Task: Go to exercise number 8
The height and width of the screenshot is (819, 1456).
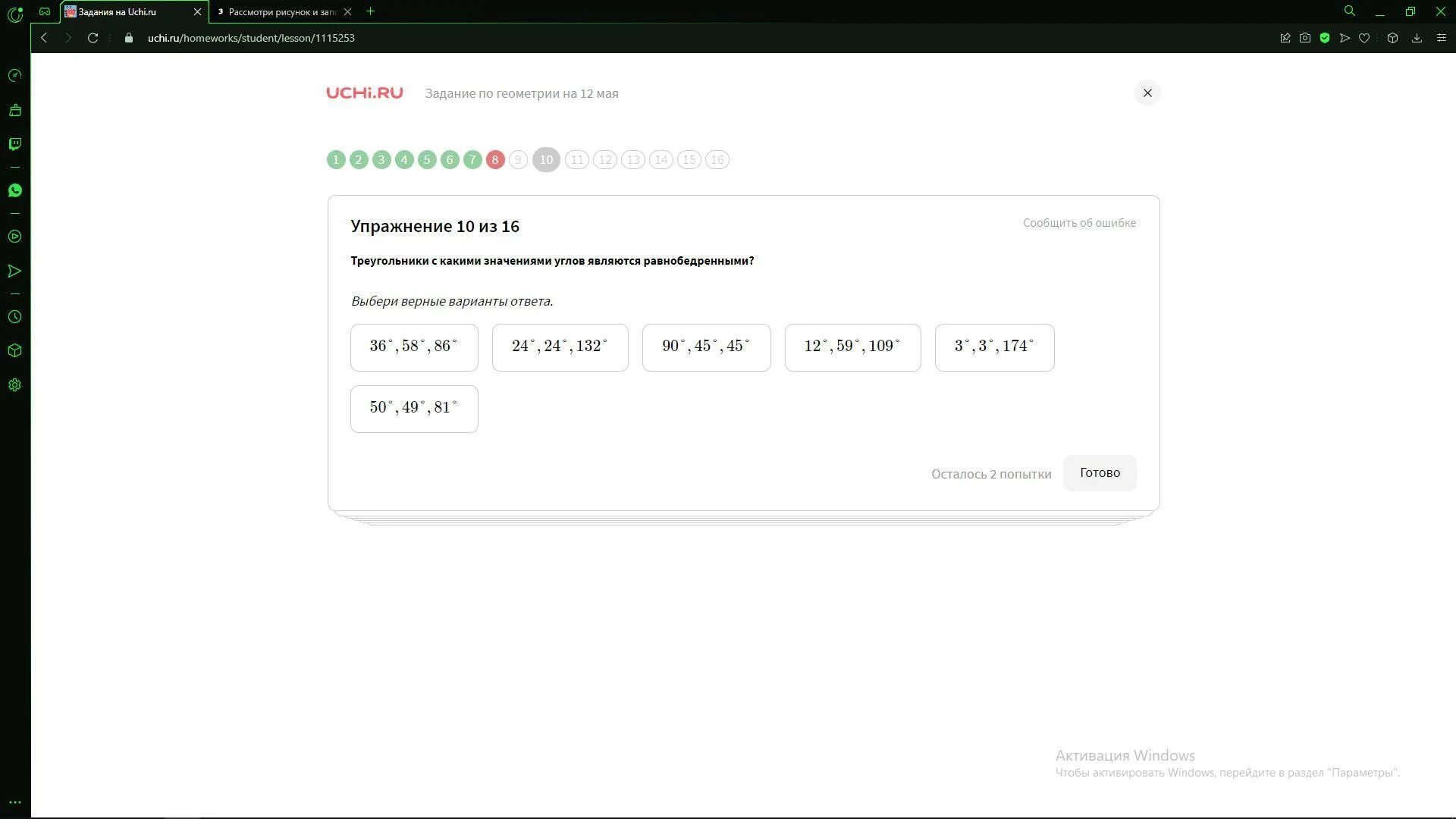Action: tap(495, 160)
